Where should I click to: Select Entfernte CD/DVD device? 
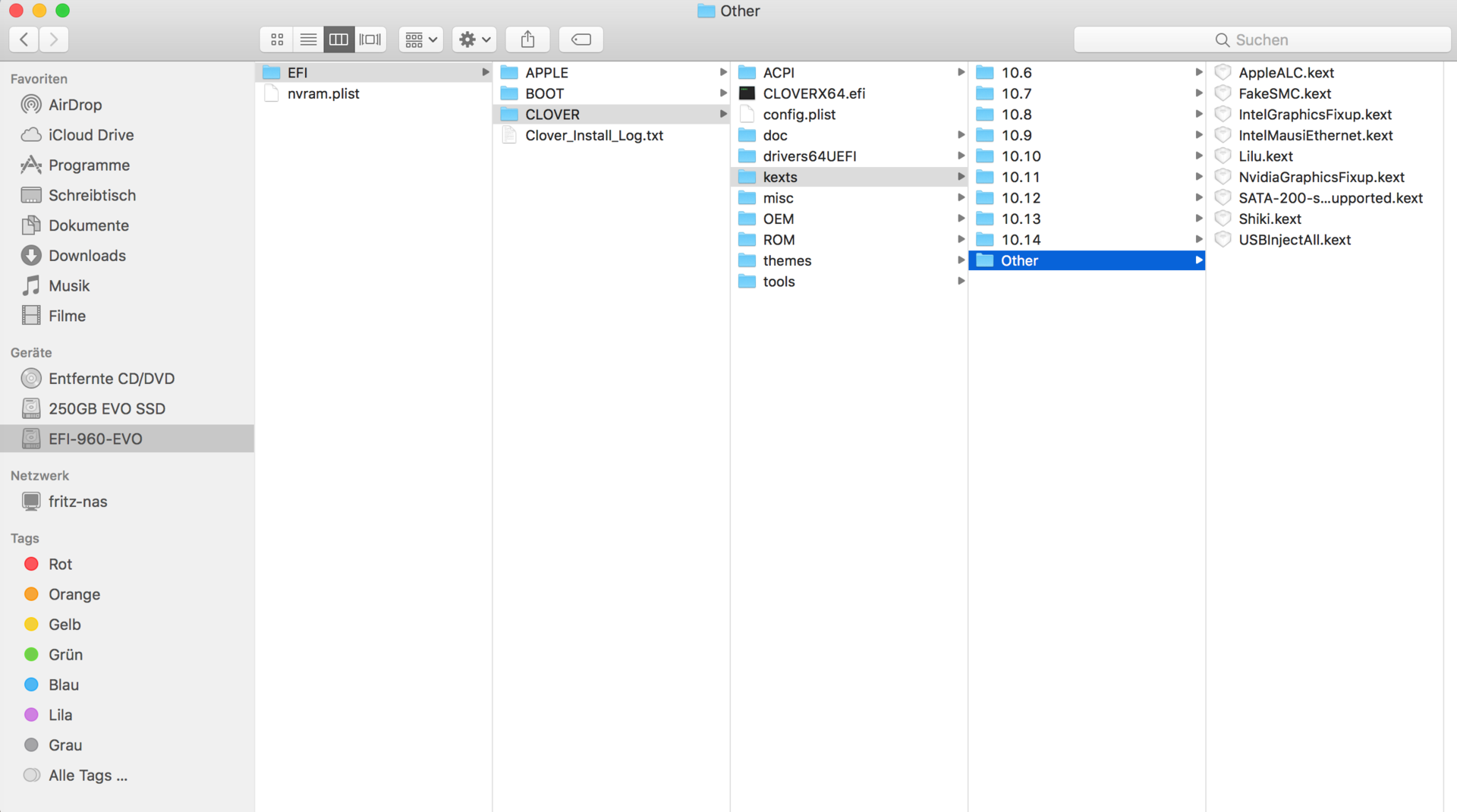(127, 379)
